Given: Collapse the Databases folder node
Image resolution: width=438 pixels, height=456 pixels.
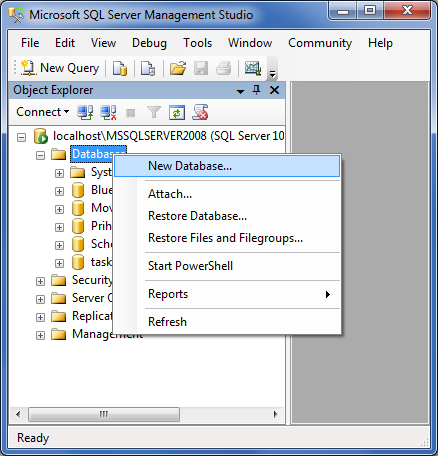Looking at the screenshot, I should [40, 155].
